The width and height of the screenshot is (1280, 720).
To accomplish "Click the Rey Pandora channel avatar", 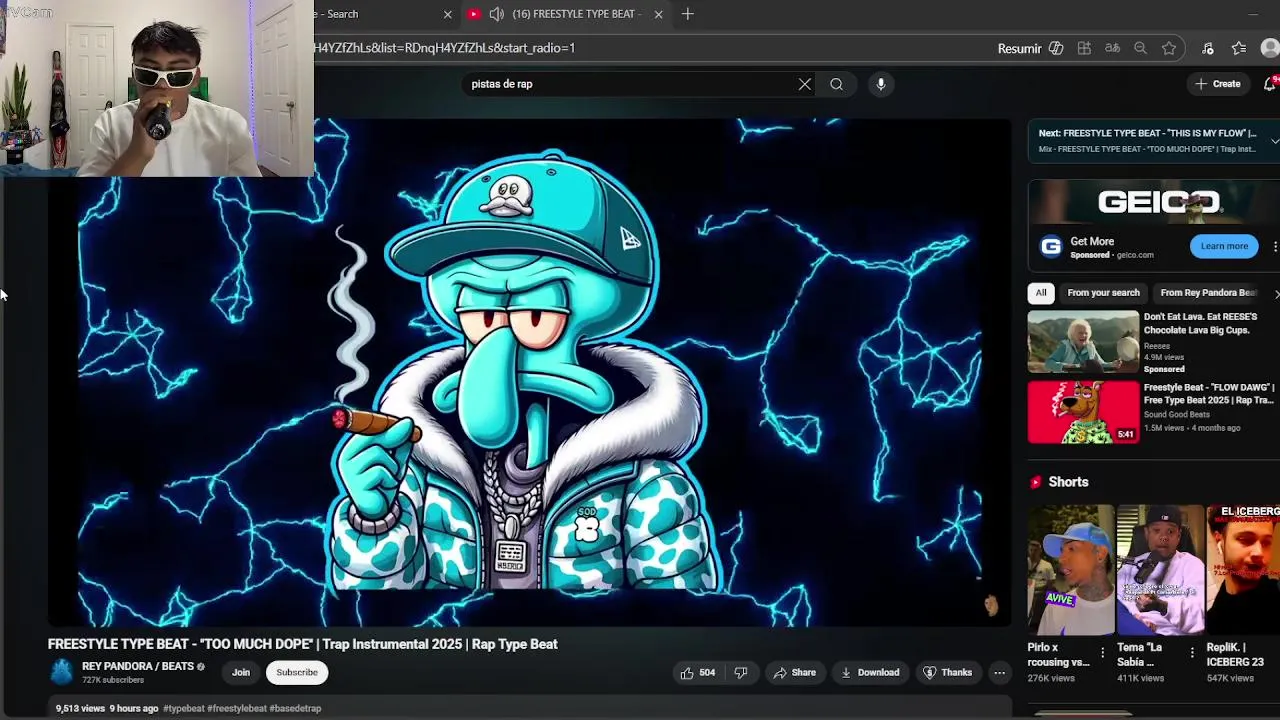I will click(x=62, y=672).
